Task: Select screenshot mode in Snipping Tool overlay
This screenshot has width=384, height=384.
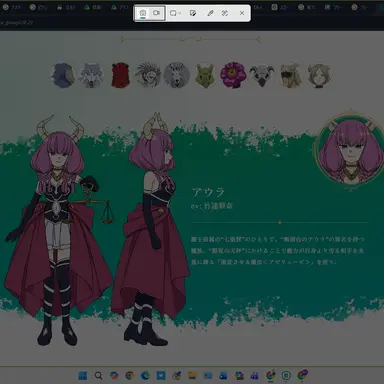Action: pyautogui.click(x=143, y=13)
